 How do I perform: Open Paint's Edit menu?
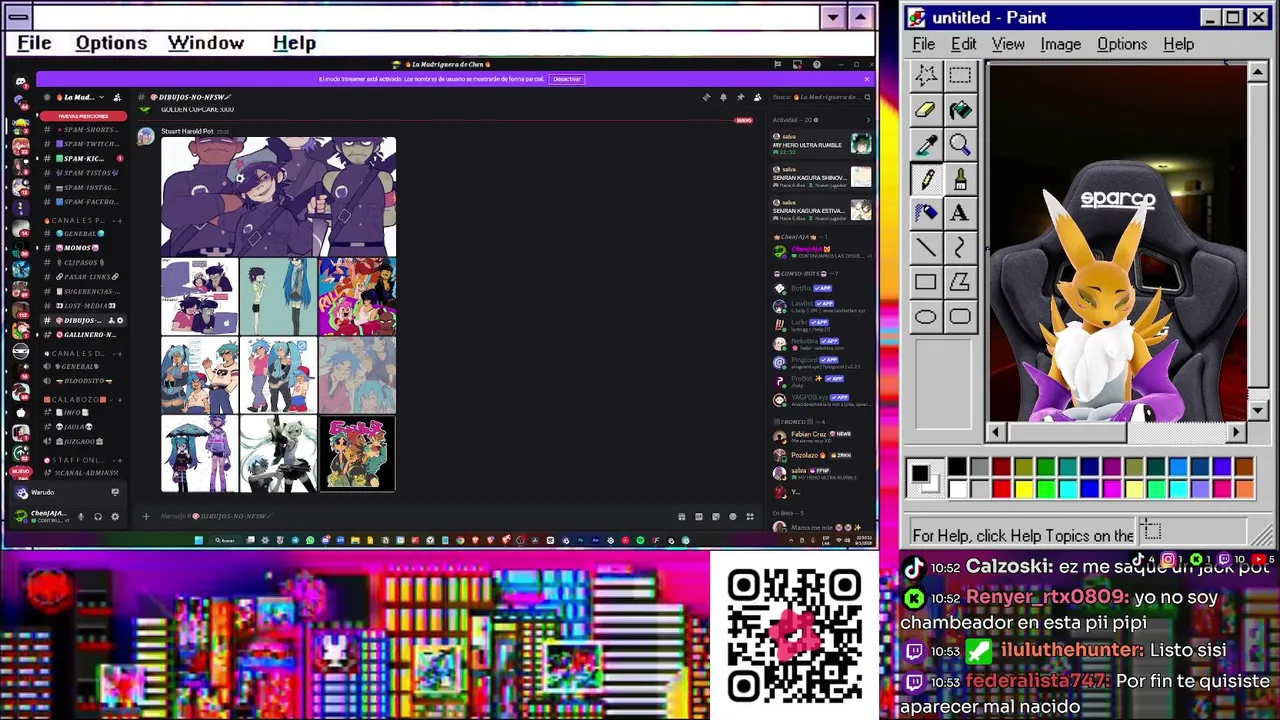click(x=963, y=44)
